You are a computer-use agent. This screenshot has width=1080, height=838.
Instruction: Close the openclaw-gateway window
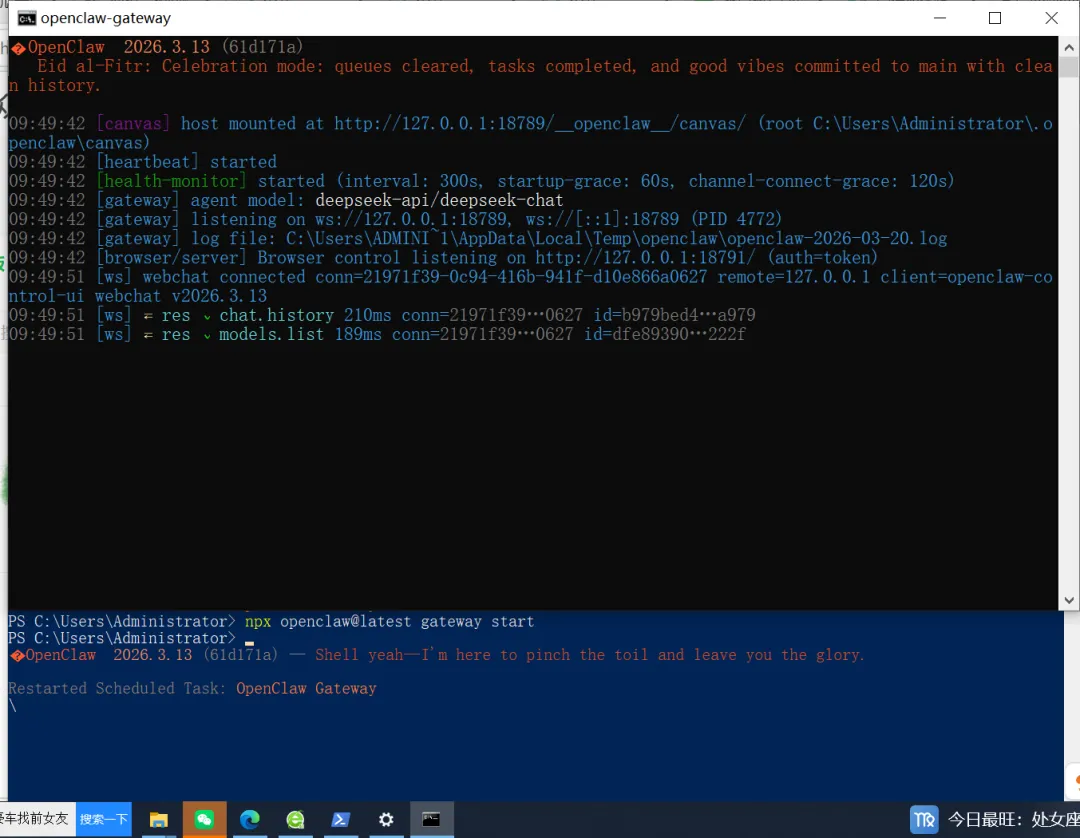pyautogui.click(x=1051, y=18)
